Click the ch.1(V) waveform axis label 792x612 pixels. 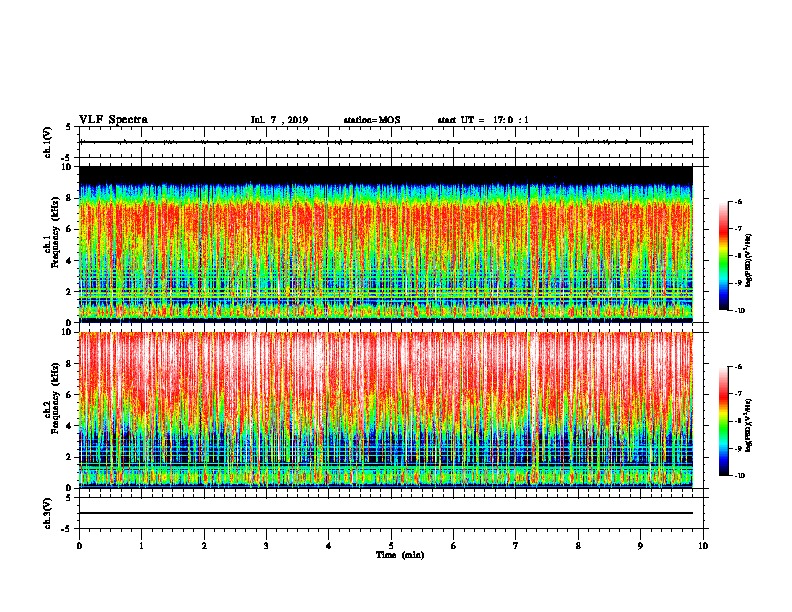click(x=47, y=142)
